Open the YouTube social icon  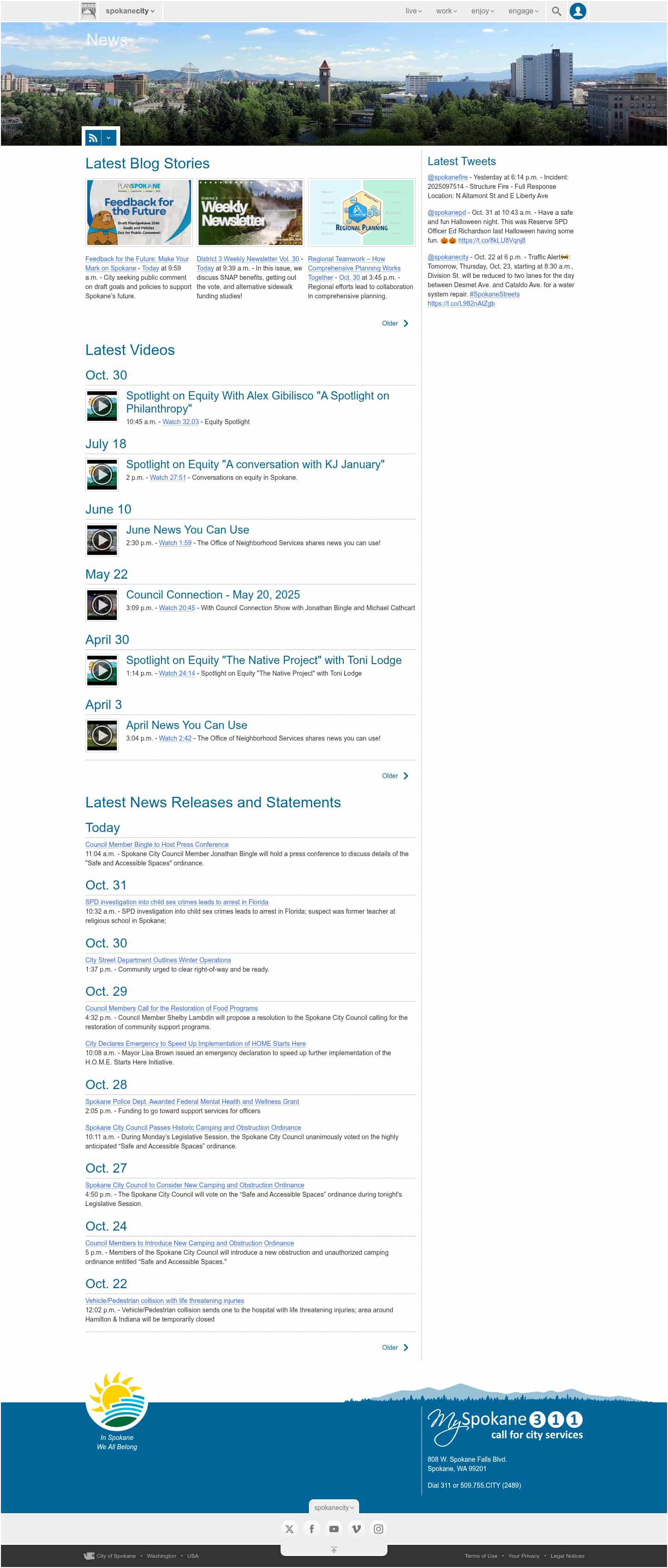[334, 1529]
